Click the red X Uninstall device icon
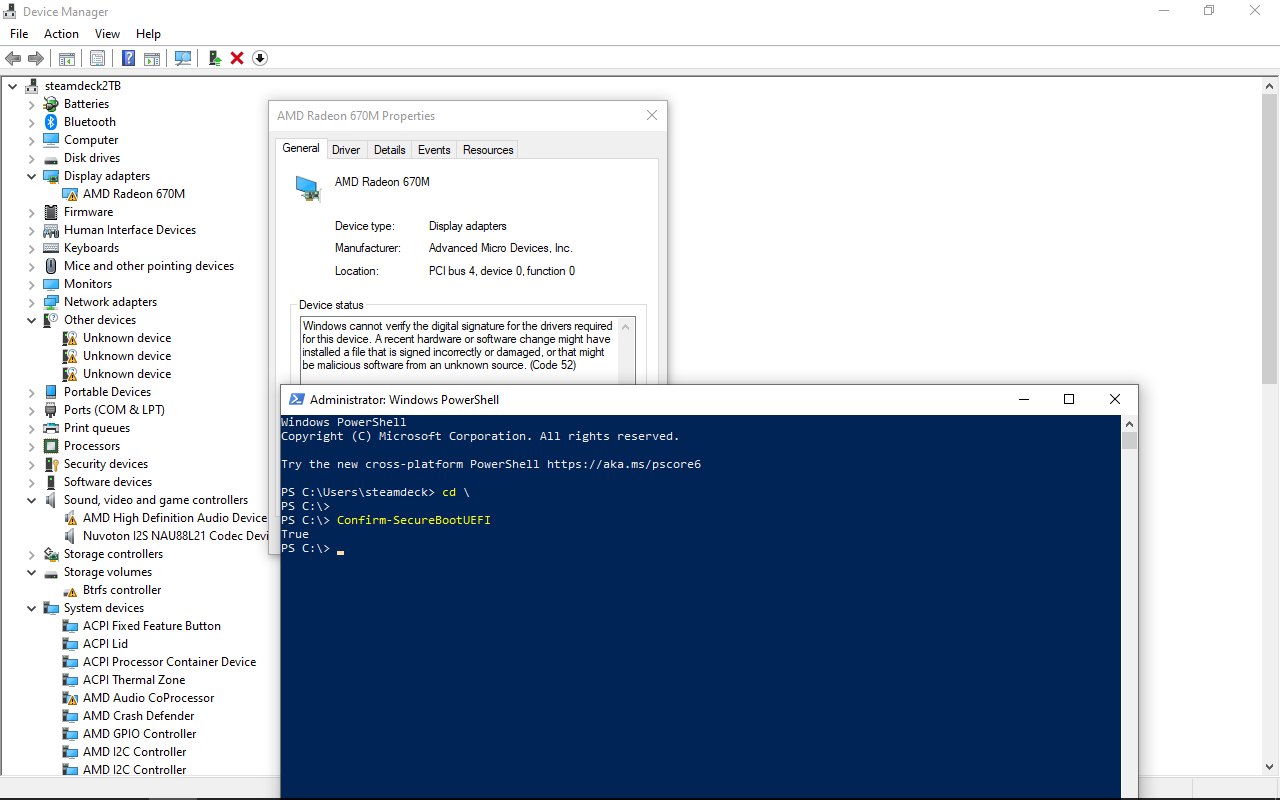 click(237, 58)
